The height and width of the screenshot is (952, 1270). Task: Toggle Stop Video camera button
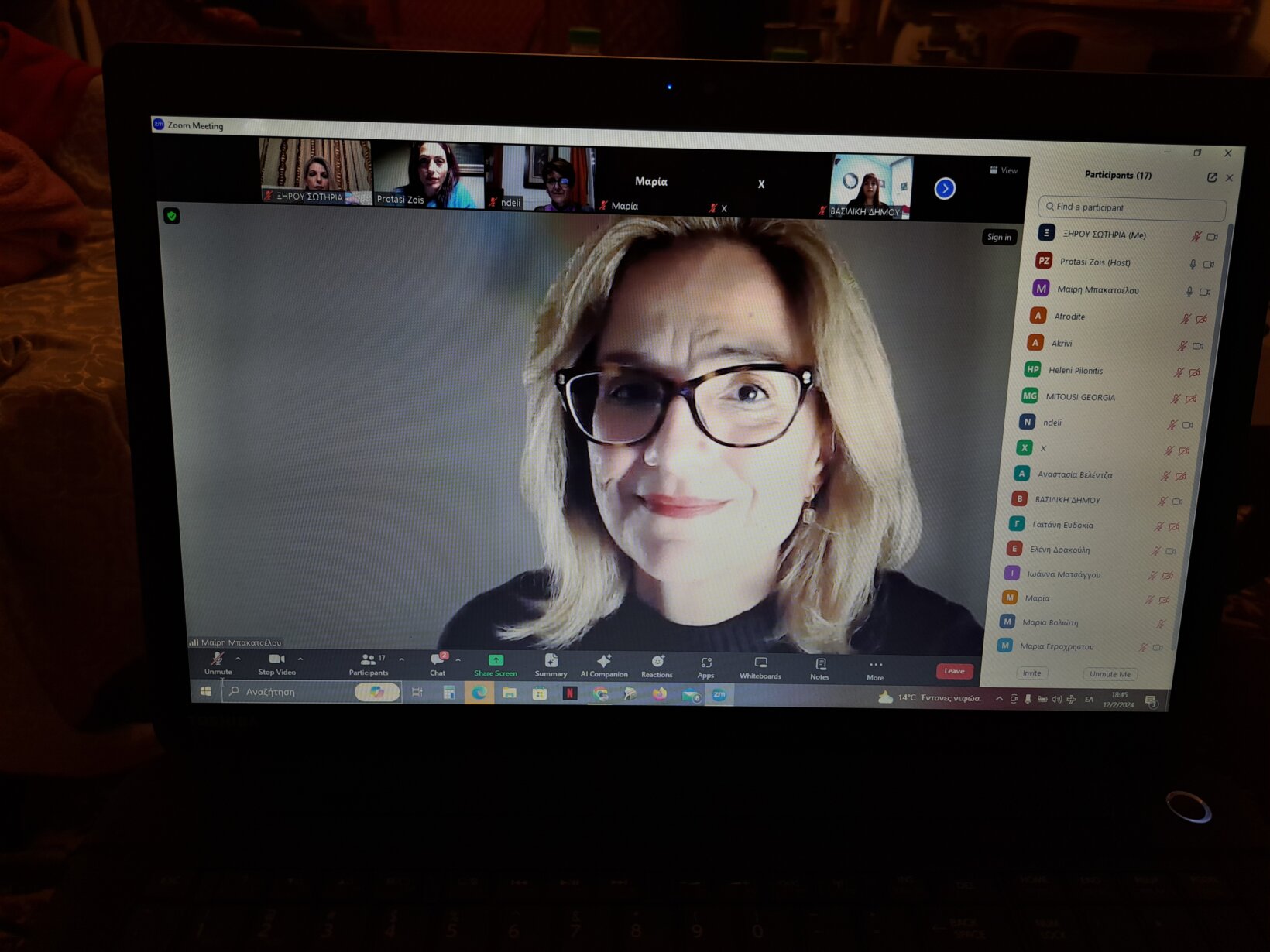click(x=276, y=662)
